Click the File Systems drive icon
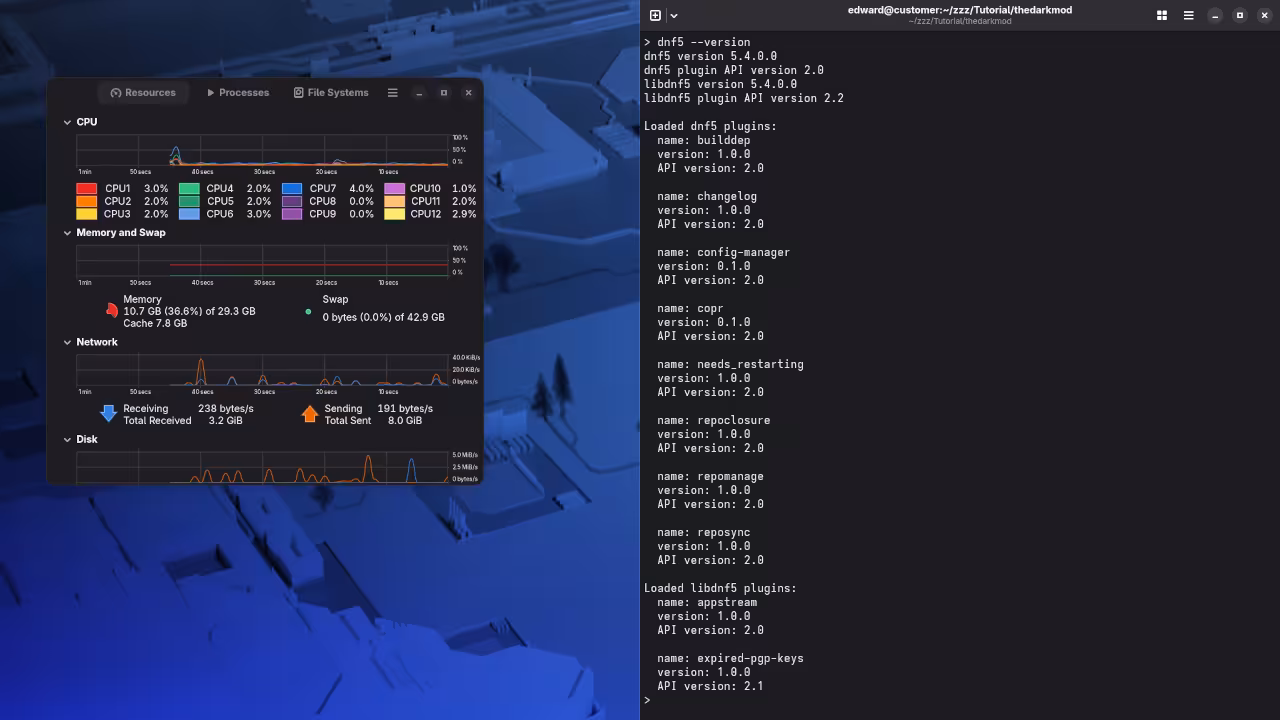The image size is (1280, 720). pos(298,92)
